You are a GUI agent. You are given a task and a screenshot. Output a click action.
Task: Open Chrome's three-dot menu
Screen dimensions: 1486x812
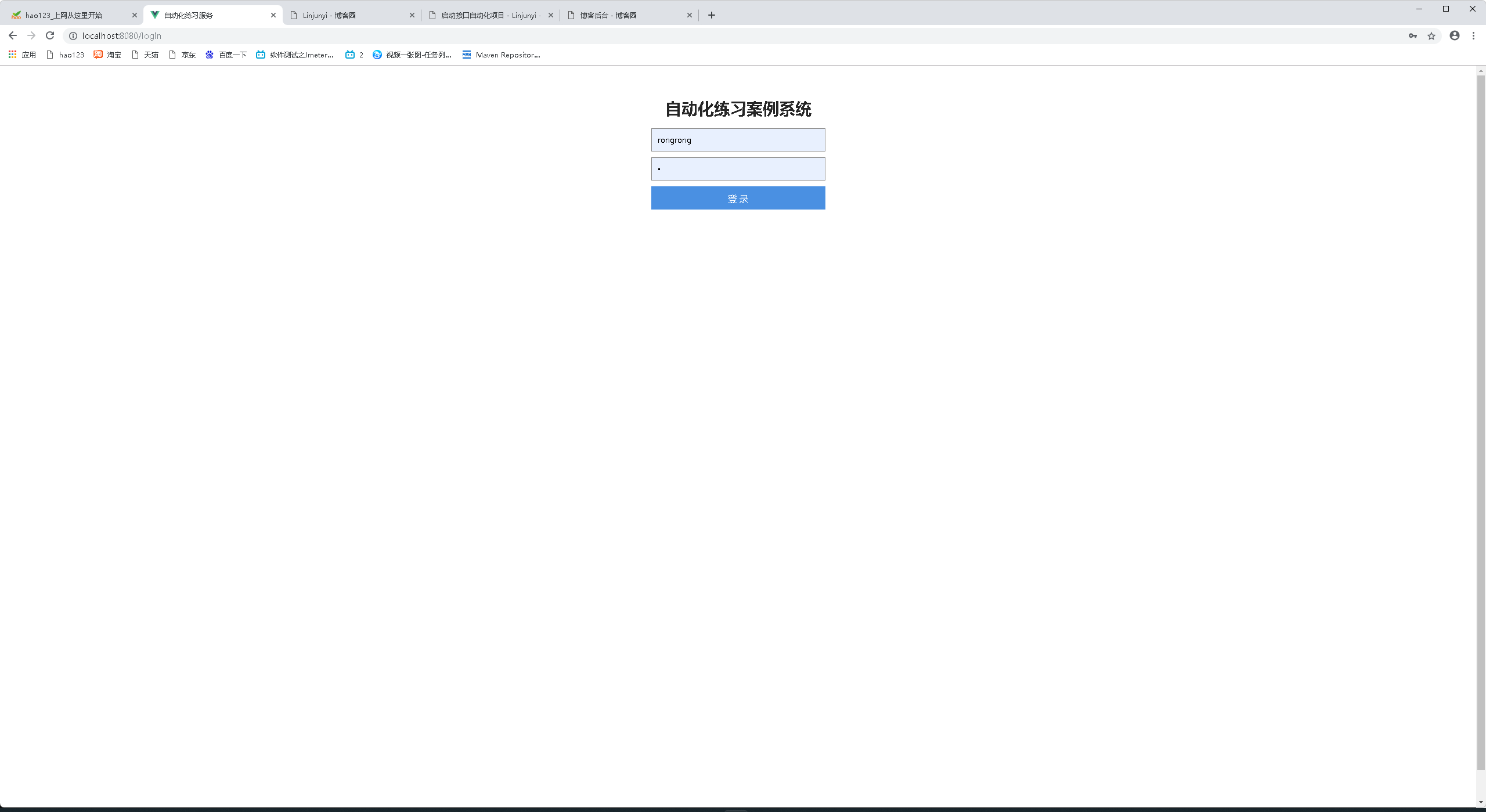click(x=1473, y=36)
